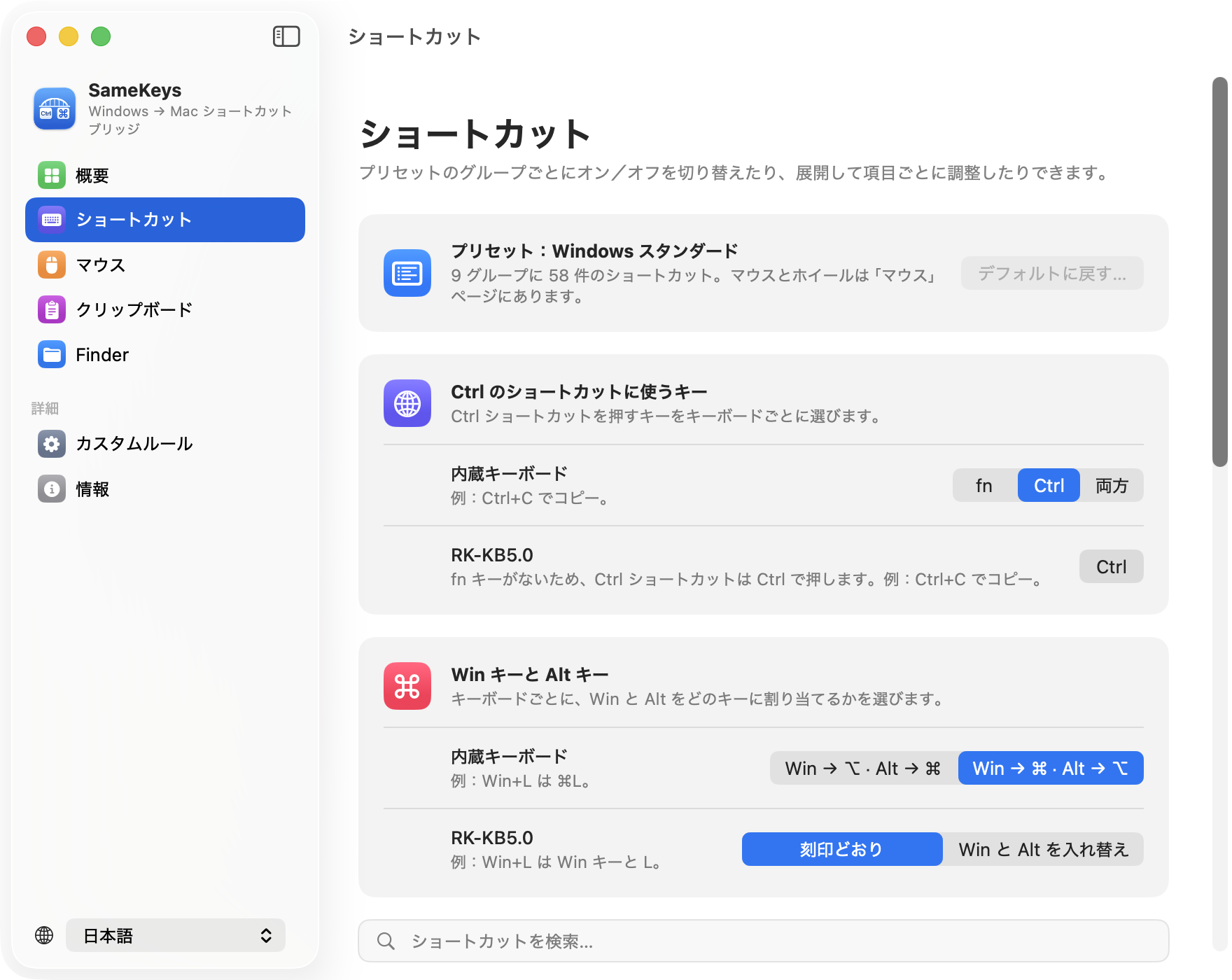Click the Ctrl button for RK-KB5.0
1232x980 pixels.
click(x=1111, y=566)
